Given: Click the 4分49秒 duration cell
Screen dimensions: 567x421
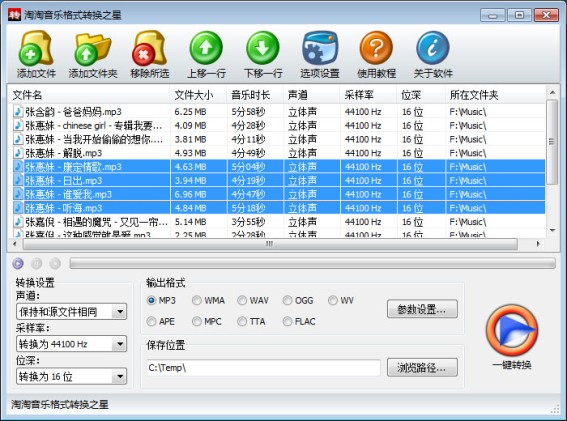Looking at the screenshot, I should coord(248,153).
